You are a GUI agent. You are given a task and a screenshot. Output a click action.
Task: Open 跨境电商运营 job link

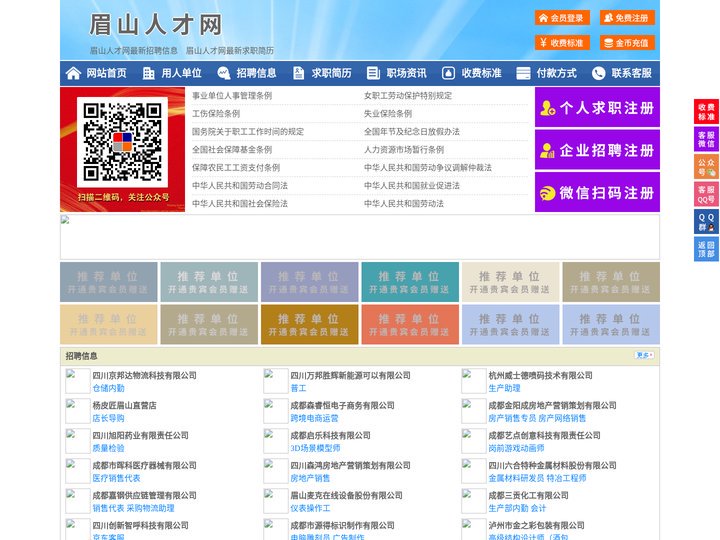click(x=314, y=418)
